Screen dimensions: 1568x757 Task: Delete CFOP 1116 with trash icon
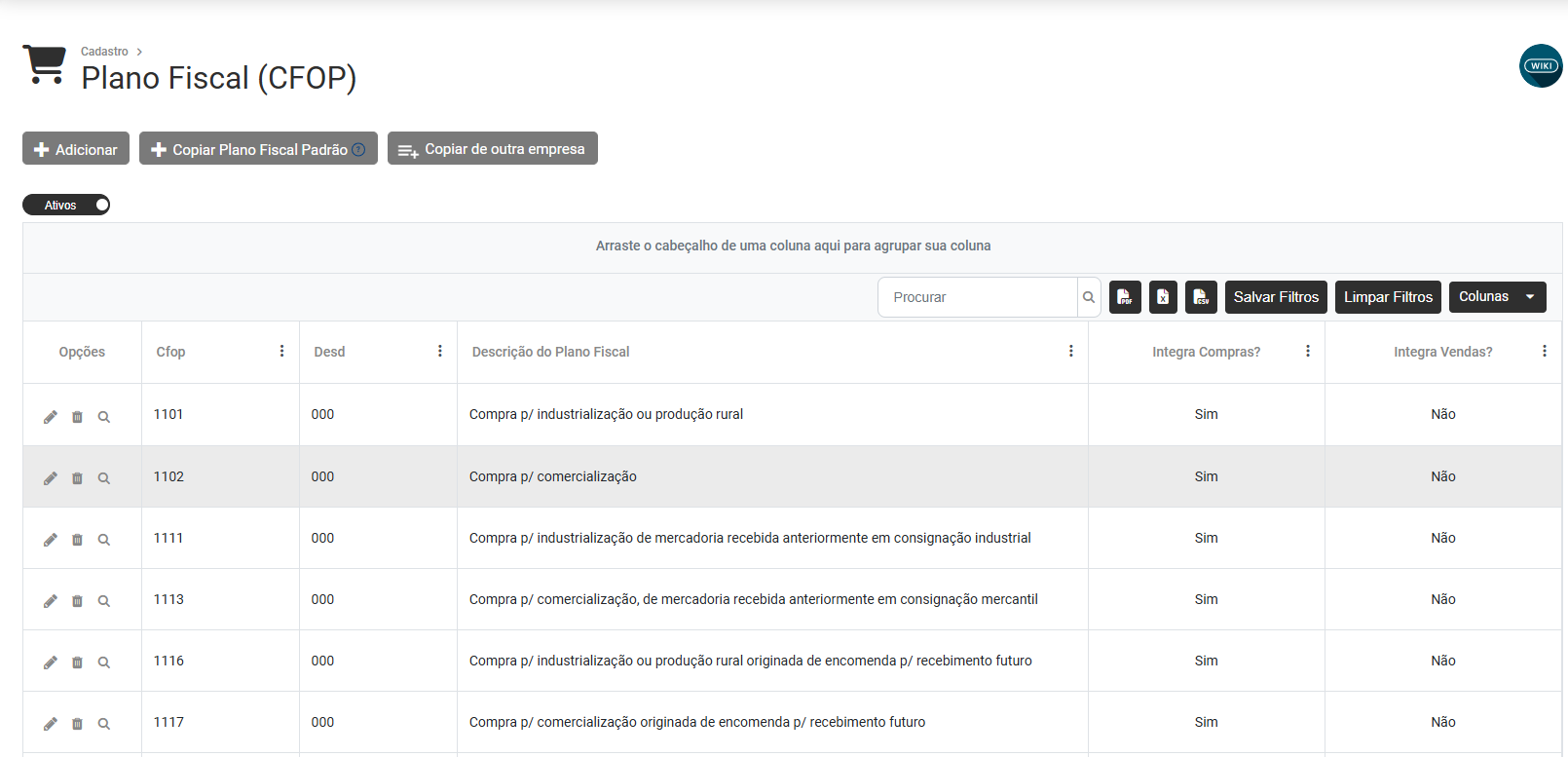[77, 662]
